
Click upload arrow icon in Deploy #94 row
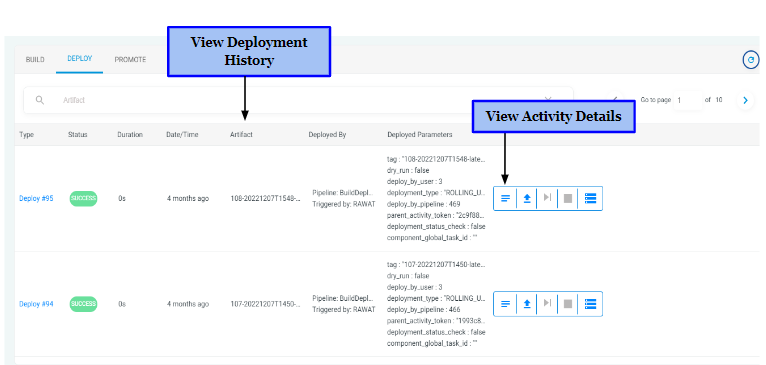[527, 304]
